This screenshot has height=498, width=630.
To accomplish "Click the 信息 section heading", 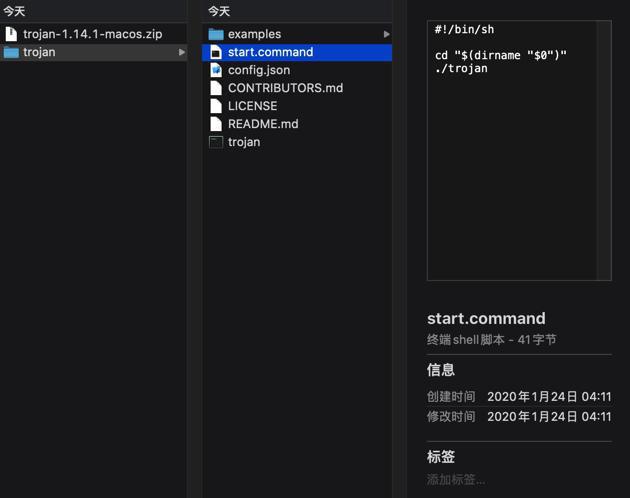I will (x=441, y=370).
